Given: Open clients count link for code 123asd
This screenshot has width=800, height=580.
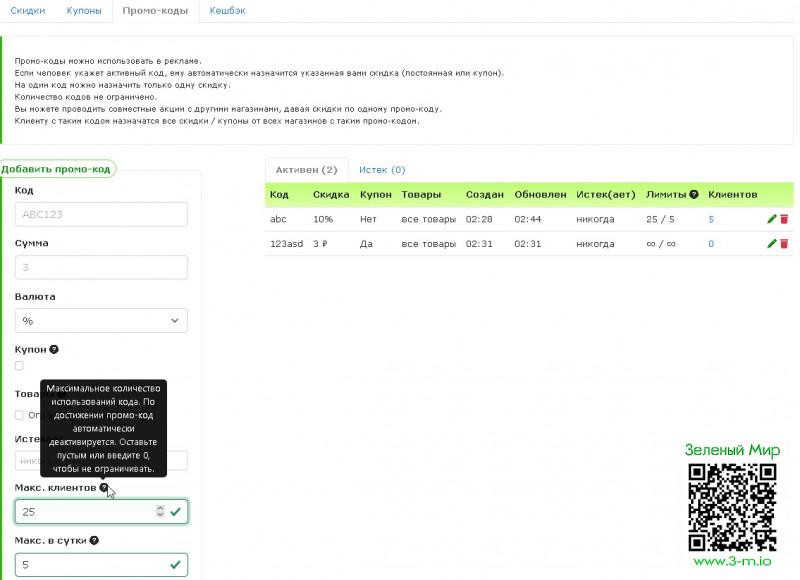Looking at the screenshot, I should pyautogui.click(x=711, y=243).
